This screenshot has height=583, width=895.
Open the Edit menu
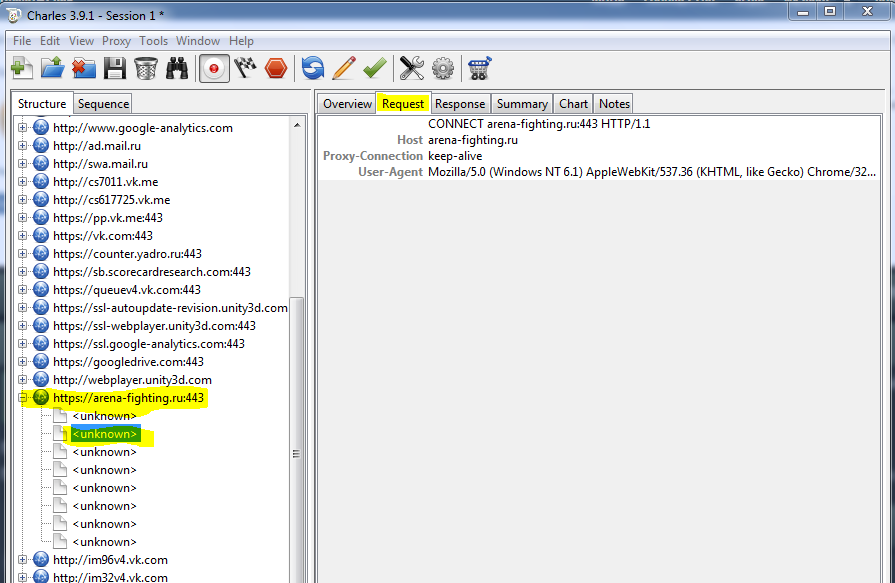point(50,41)
